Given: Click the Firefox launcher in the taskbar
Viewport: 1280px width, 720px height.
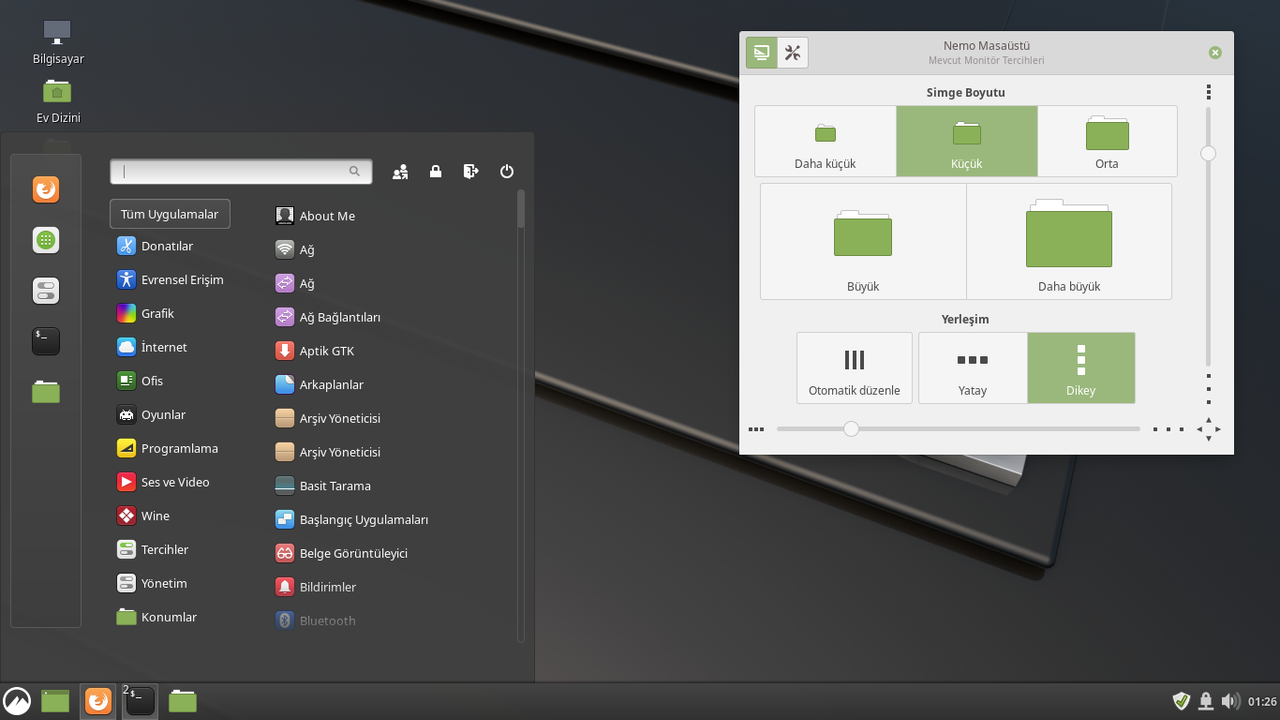Looking at the screenshot, I should tap(98, 701).
